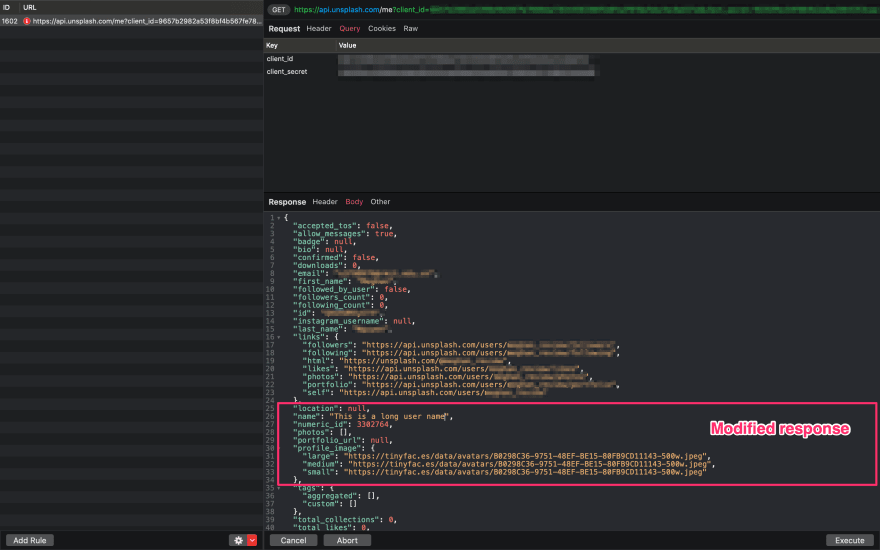The width and height of the screenshot is (880, 550).
Task: Select the Response Body tab
Action: [354, 202]
